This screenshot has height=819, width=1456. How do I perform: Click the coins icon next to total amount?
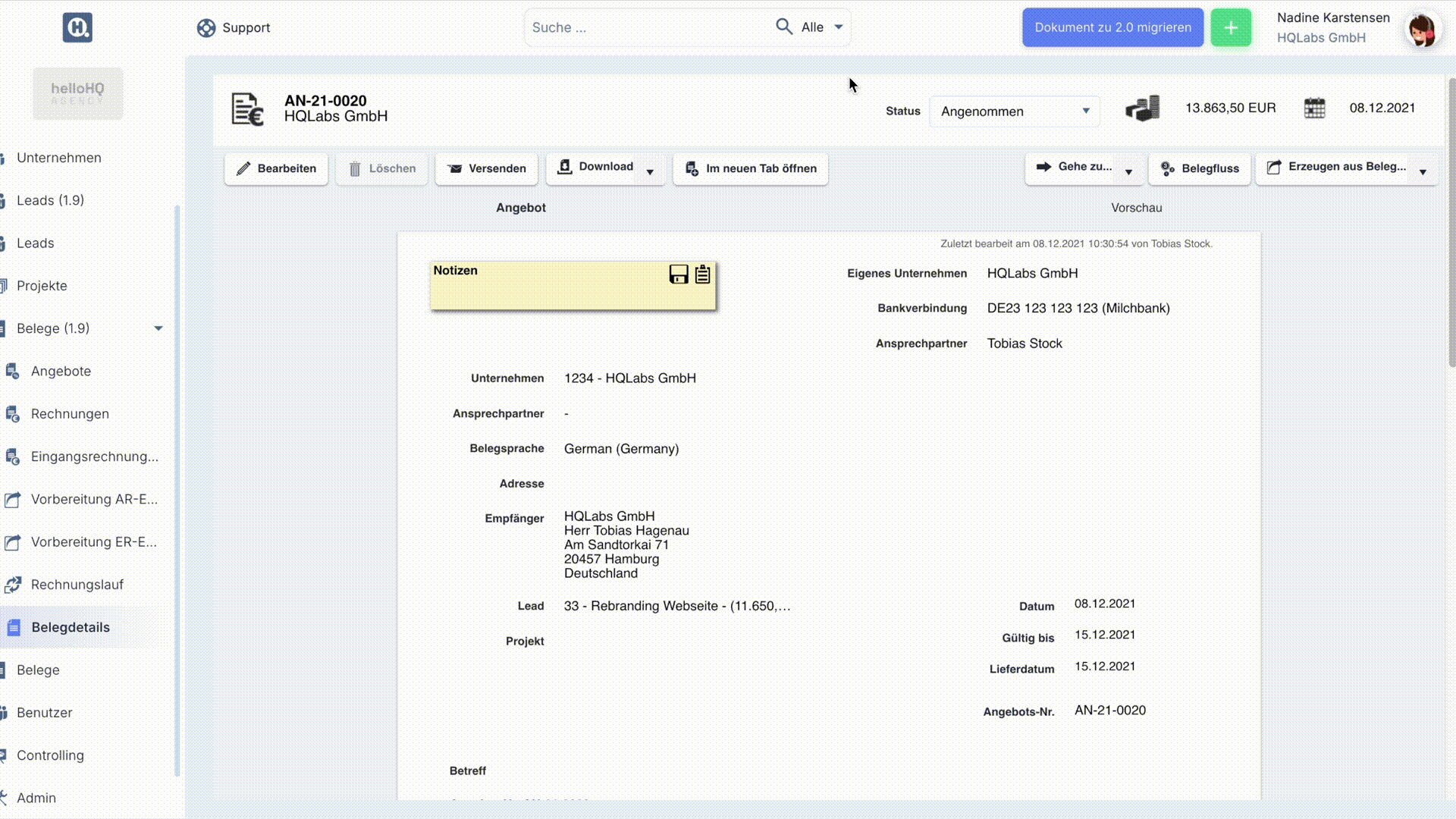click(1143, 108)
